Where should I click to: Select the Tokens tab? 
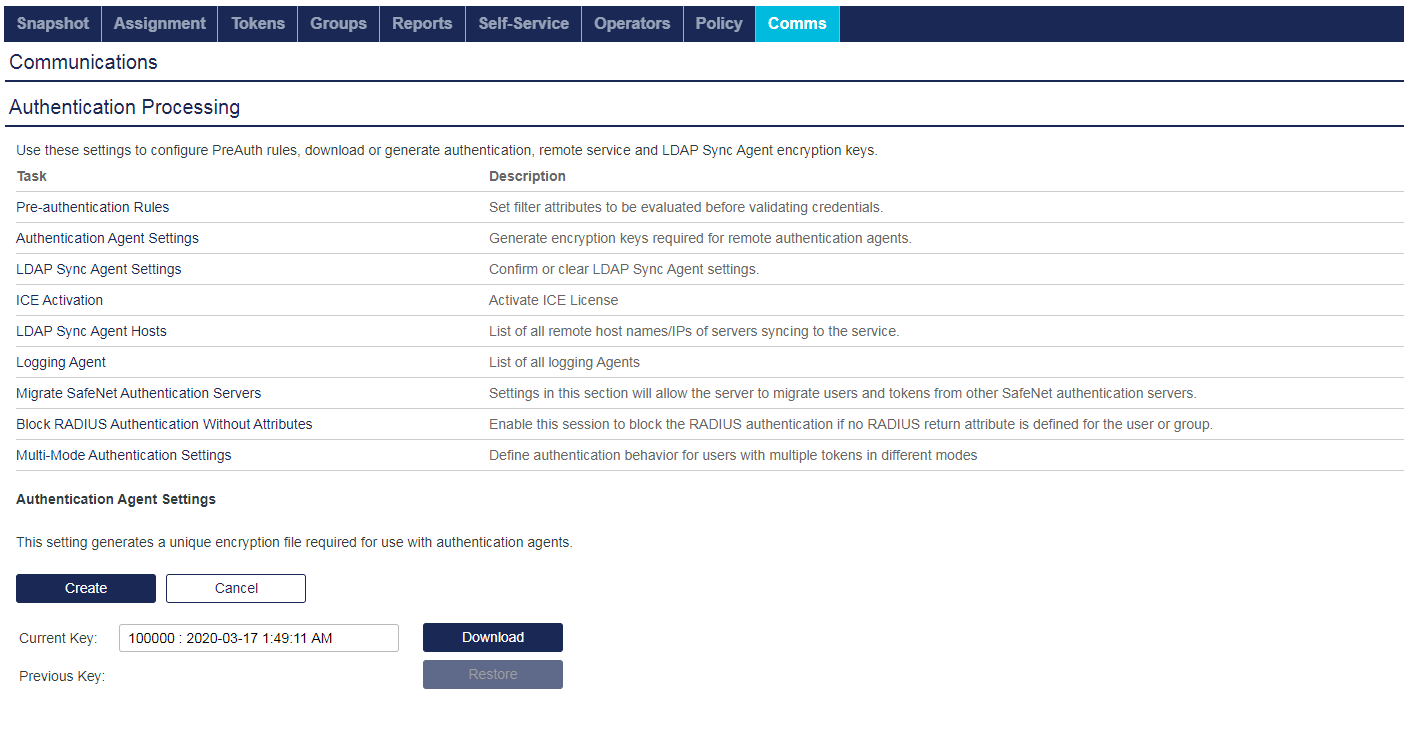click(x=257, y=23)
